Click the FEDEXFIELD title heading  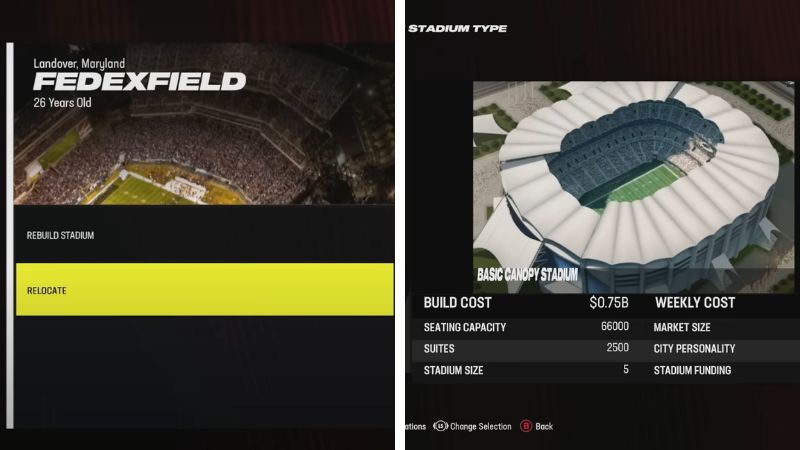tap(139, 82)
